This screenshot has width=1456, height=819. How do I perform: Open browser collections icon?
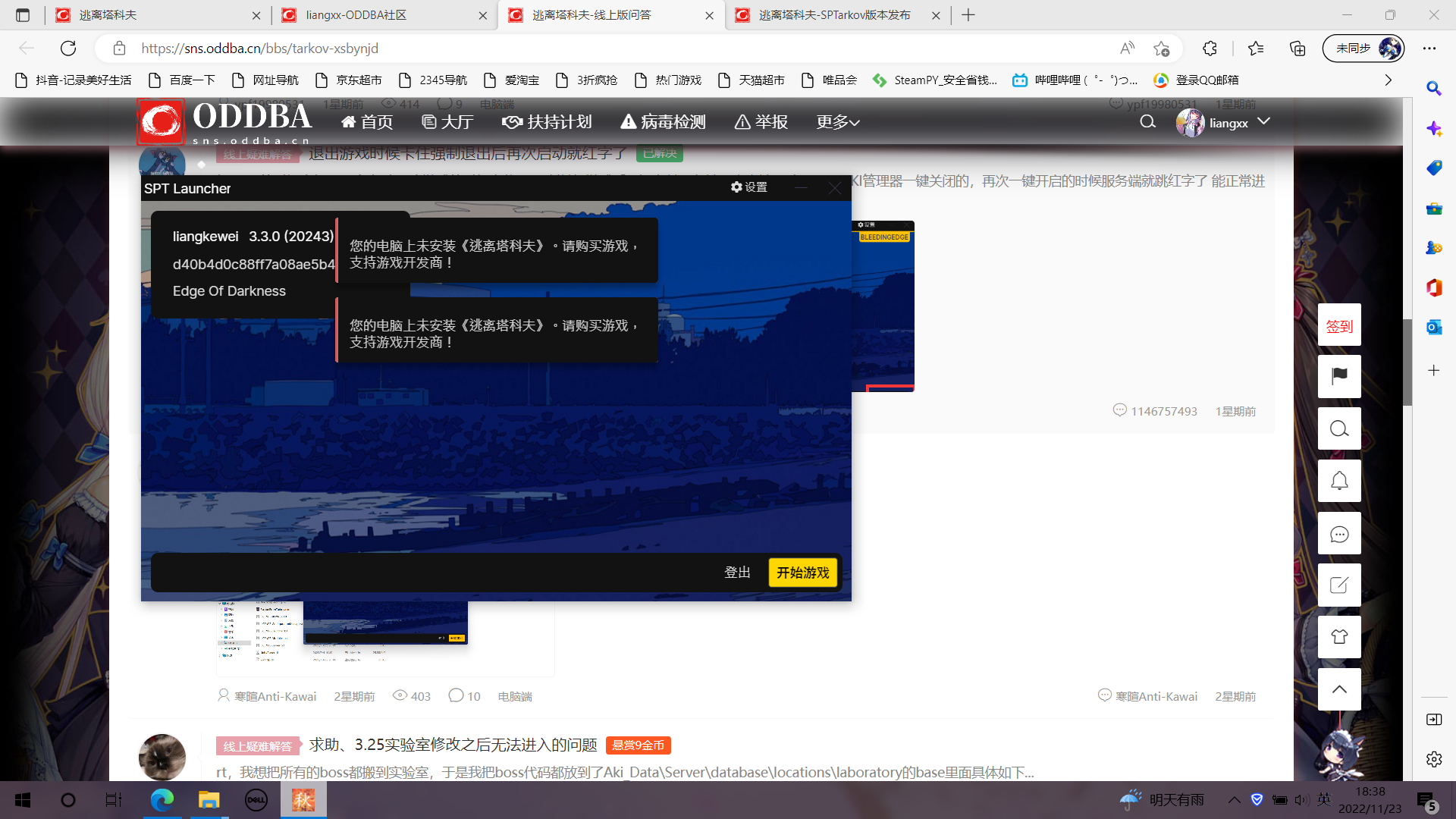tap(1298, 49)
